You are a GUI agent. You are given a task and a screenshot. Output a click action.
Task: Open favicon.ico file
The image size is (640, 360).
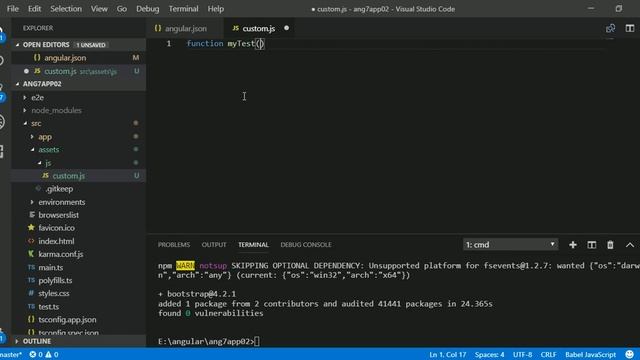78,228
